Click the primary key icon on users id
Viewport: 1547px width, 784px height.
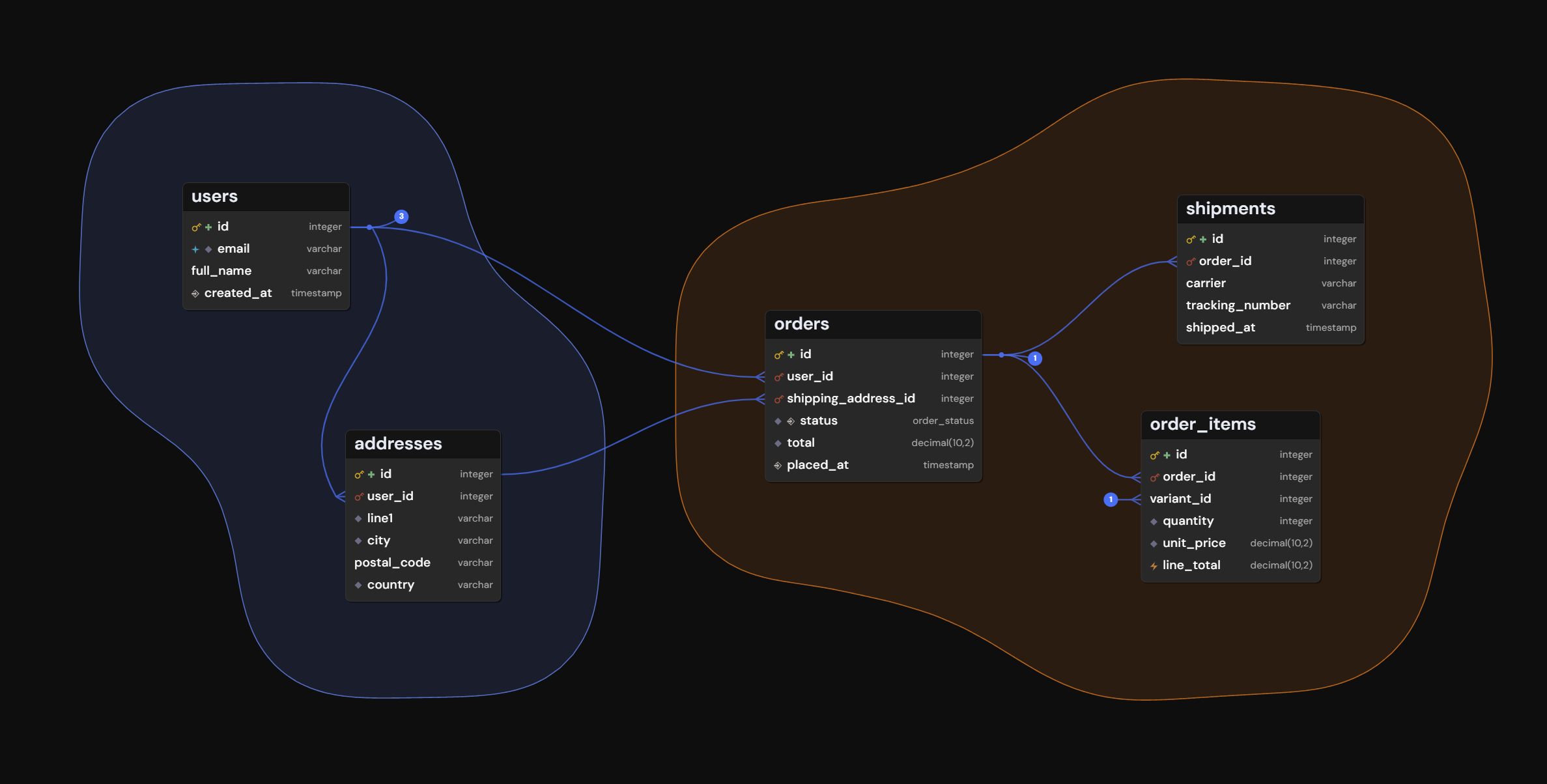195,227
